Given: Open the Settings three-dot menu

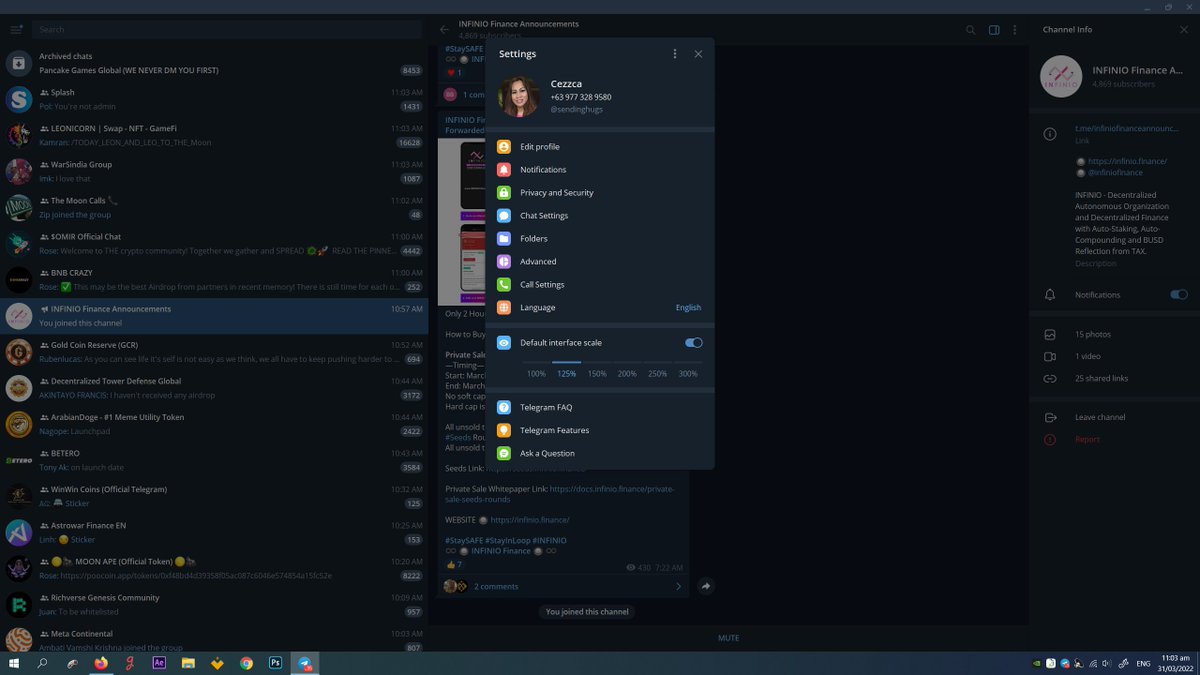Looking at the screenshot, I should coord(675,54).
